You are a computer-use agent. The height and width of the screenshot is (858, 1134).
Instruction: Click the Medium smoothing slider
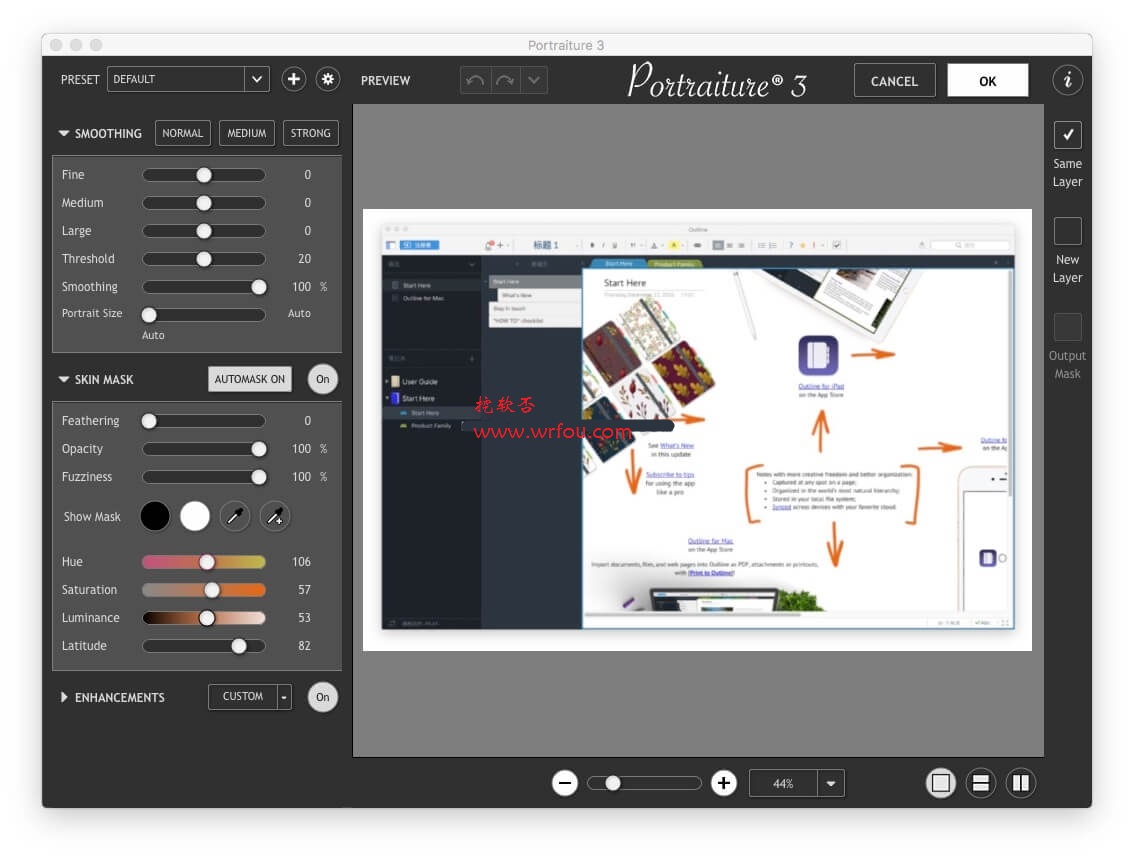pyautogui.click(x=204, y=203)
